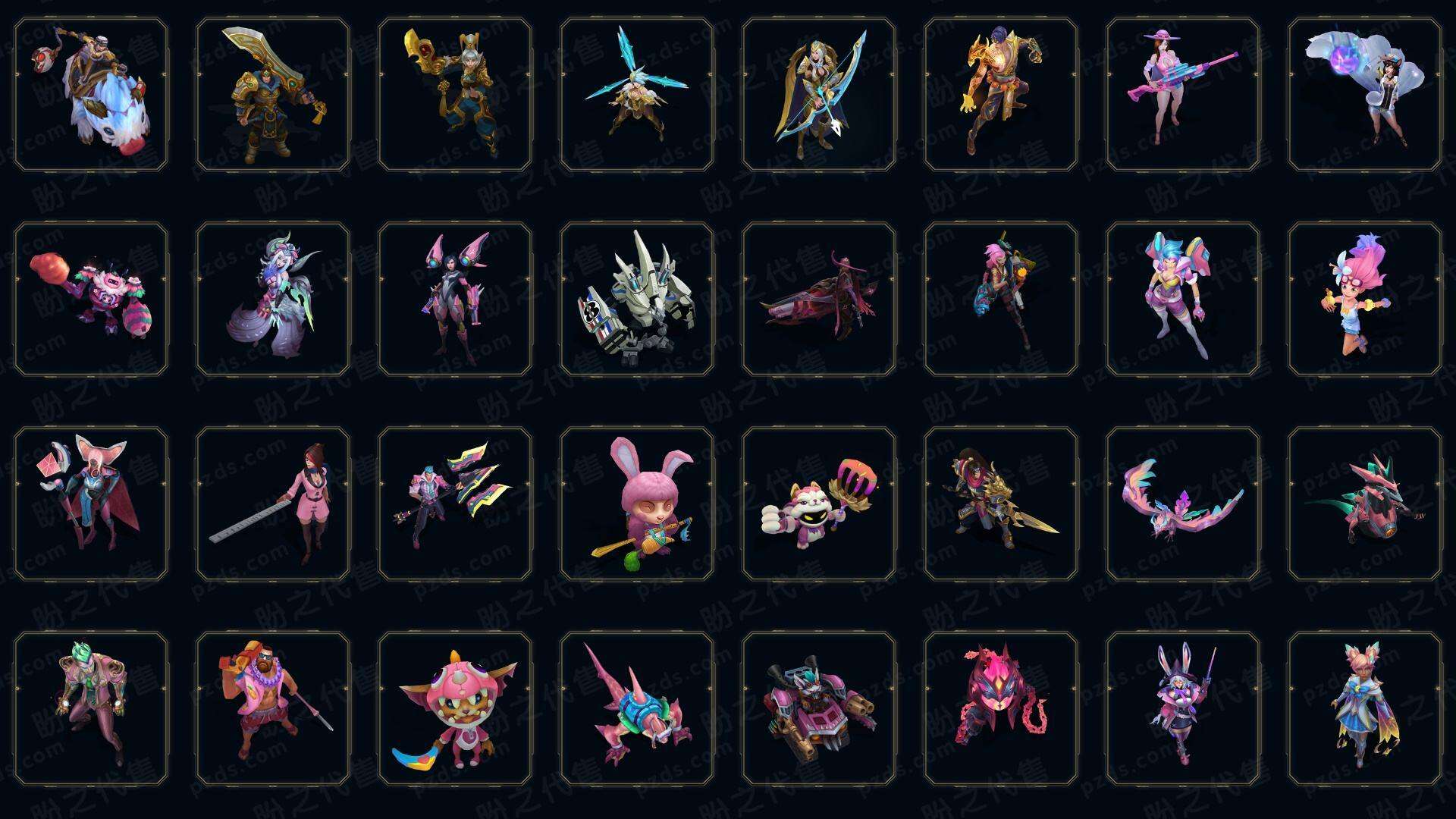The height and width of the screenshot is (819, 1456).
Task: Open the fox-tailed white-haired character skin
Action: coord(273,299)
